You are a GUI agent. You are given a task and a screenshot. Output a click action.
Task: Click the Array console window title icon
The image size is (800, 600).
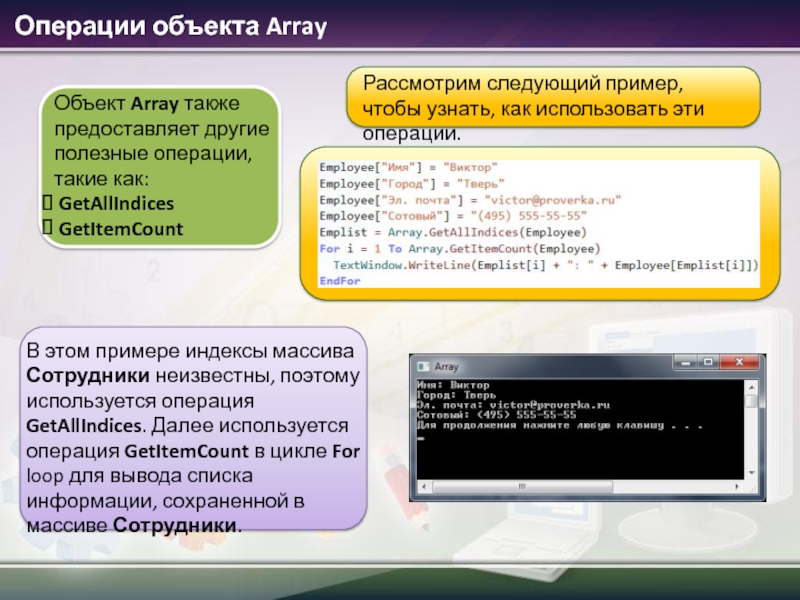coord(423,366)
